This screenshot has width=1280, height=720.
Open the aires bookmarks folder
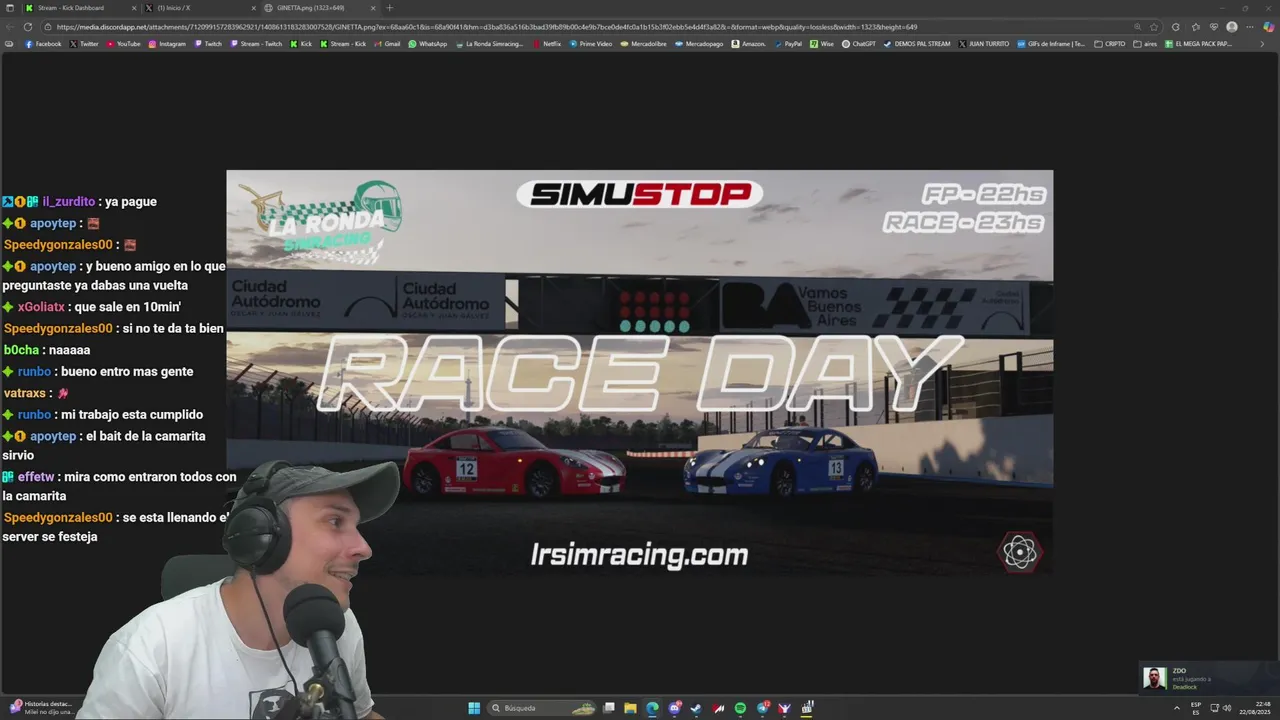tap(1145, 44)
